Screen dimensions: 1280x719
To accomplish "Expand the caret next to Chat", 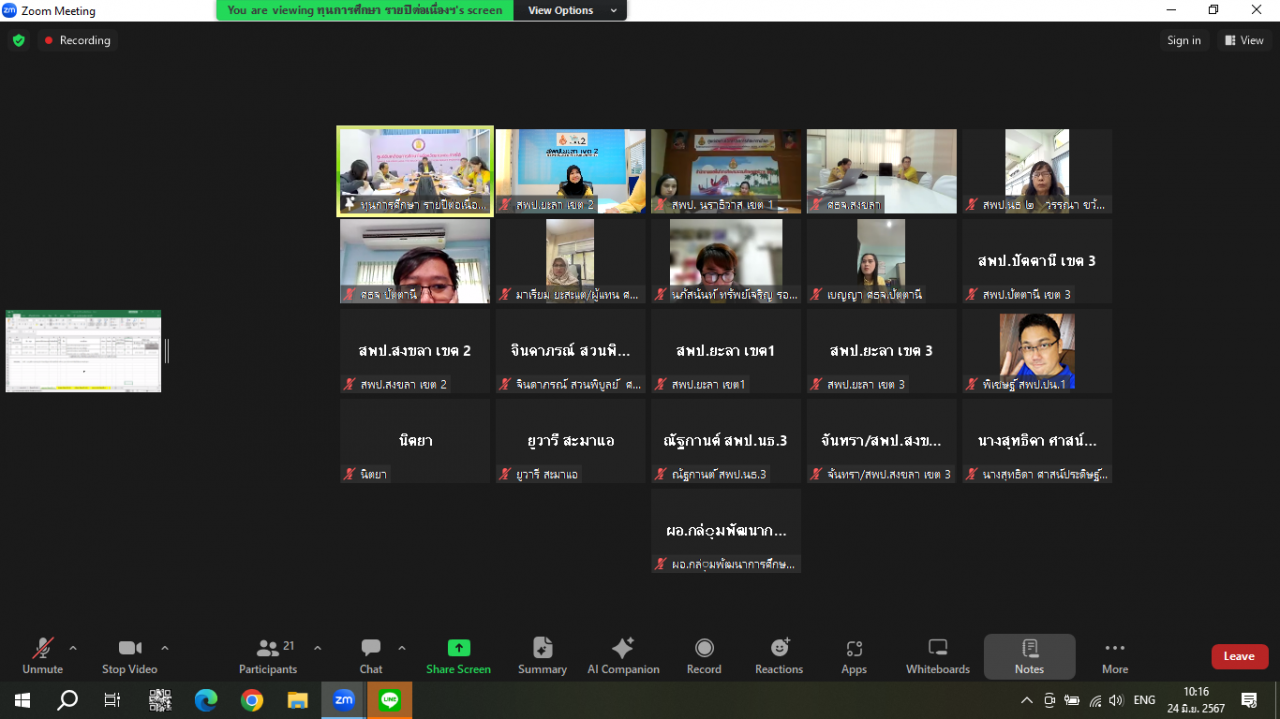I will (402, 647).
